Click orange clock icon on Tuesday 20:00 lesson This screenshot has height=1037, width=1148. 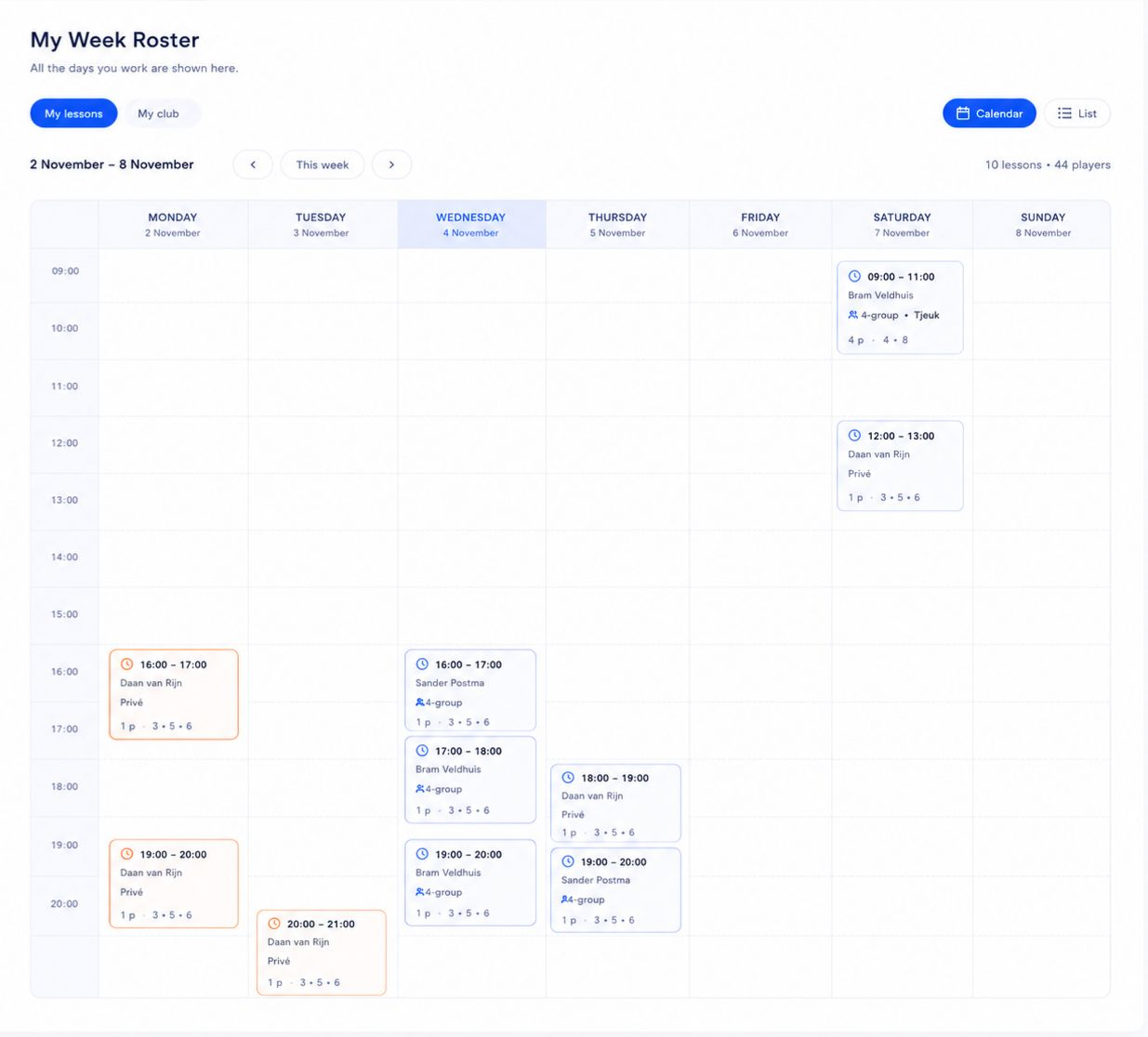274,924
